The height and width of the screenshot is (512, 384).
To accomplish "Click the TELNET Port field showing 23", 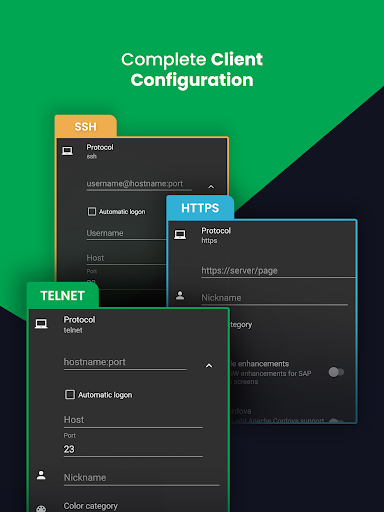I will pos(133,449).
